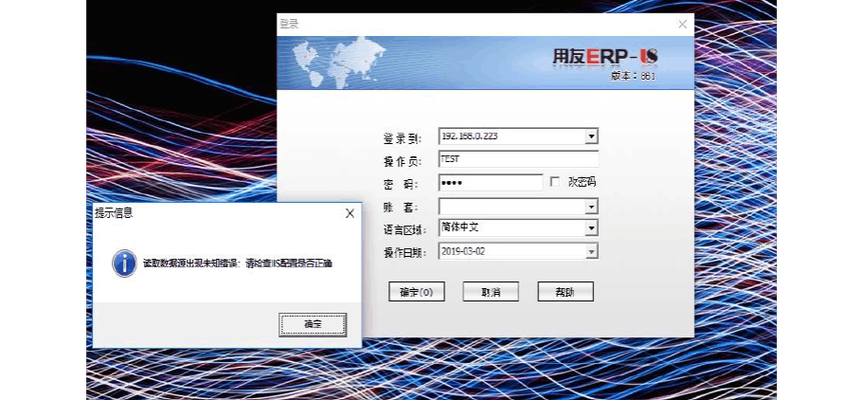Close the 提示信息 message dialog

350,213
